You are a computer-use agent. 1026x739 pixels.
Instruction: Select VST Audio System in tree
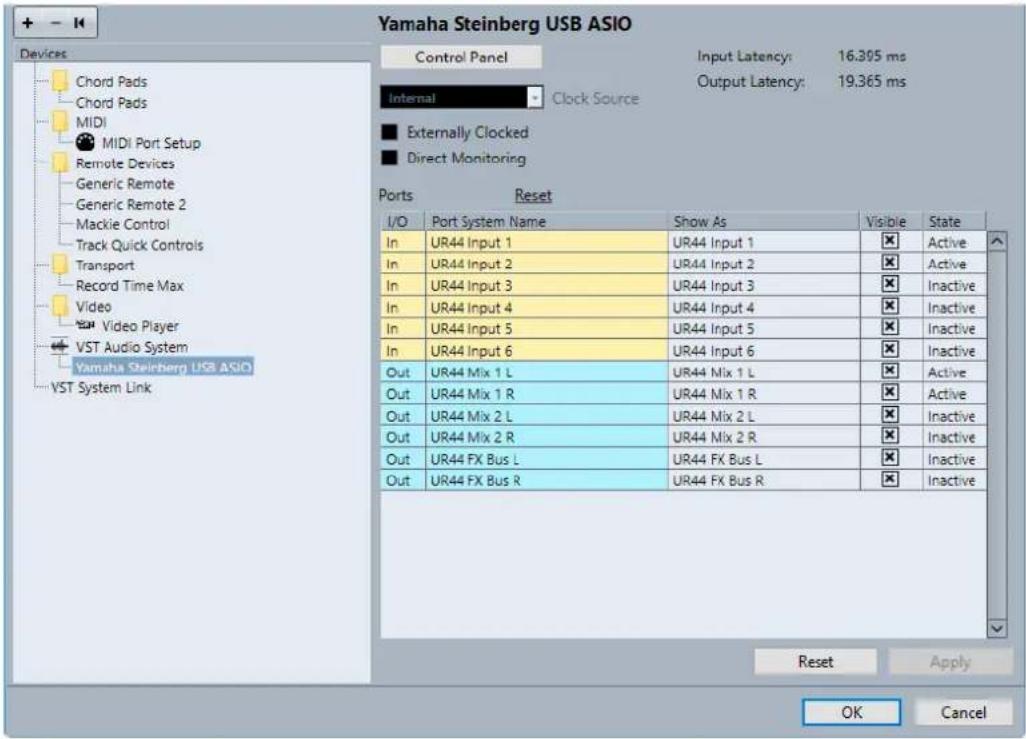point(132,347)
